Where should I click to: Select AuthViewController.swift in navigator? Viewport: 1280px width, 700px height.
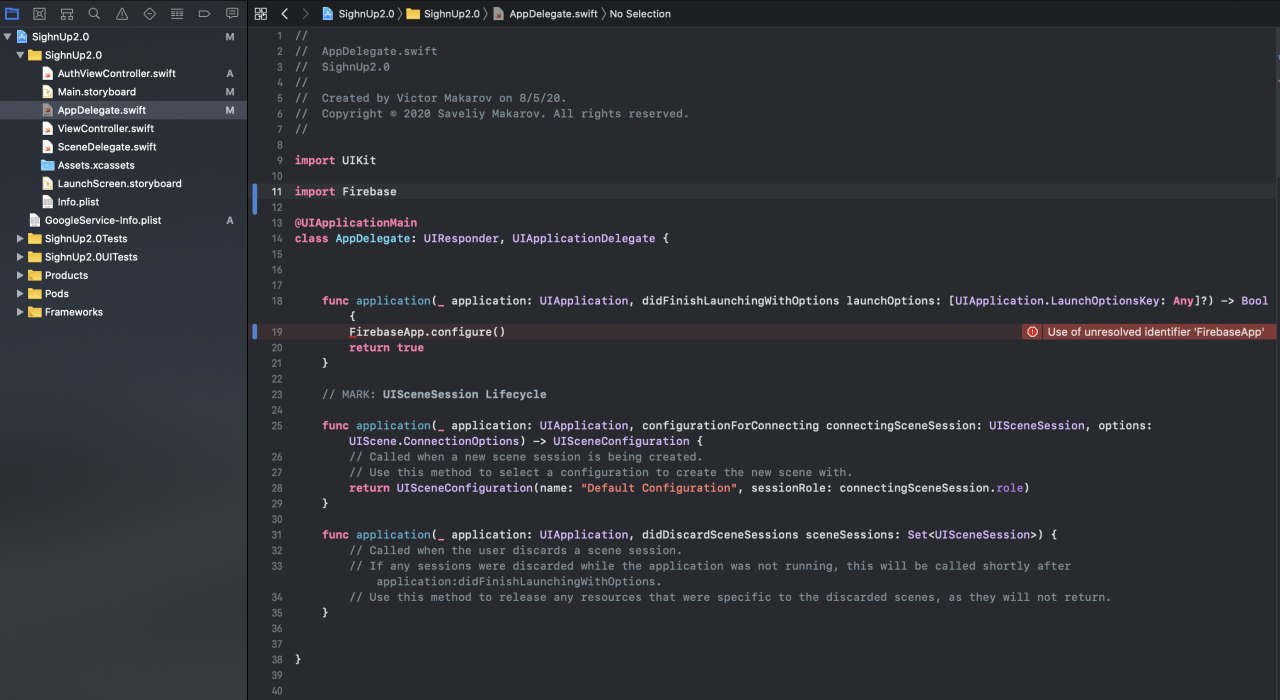123,74
